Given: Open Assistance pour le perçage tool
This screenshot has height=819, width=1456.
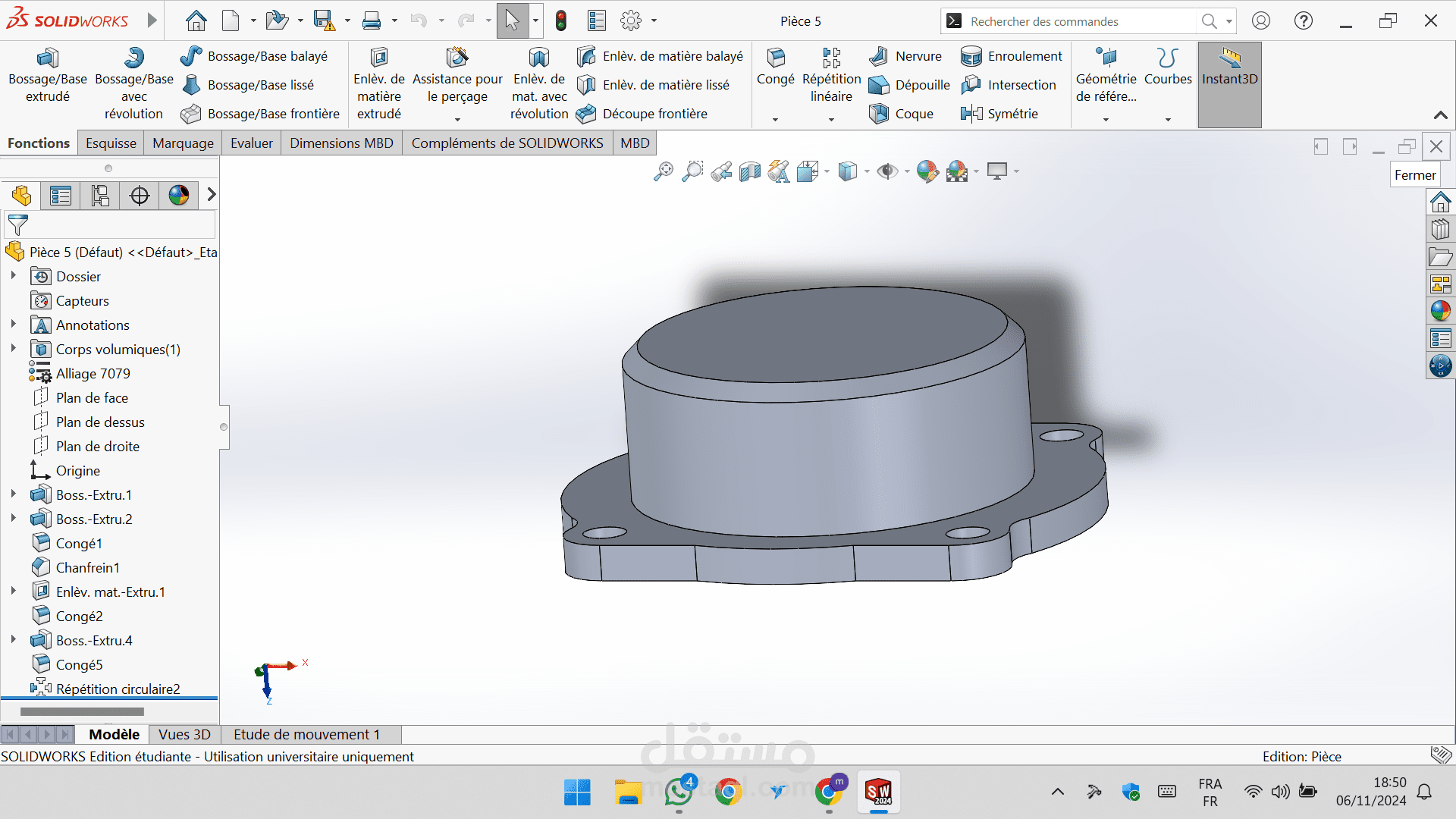Looking at the screenshot, I should (x=457, y=76).
